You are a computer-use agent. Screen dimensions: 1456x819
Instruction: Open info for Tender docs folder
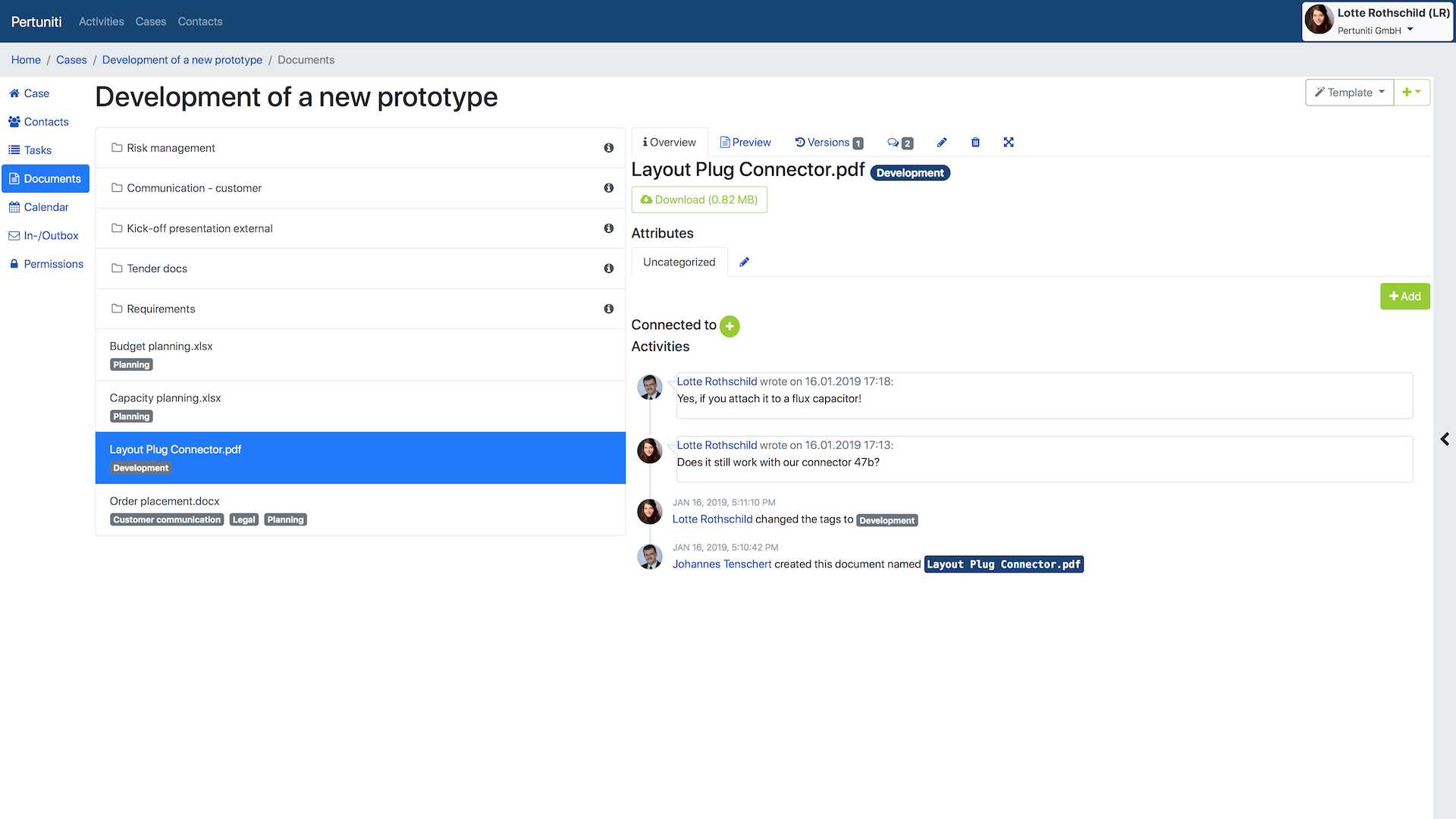point(608,268)
